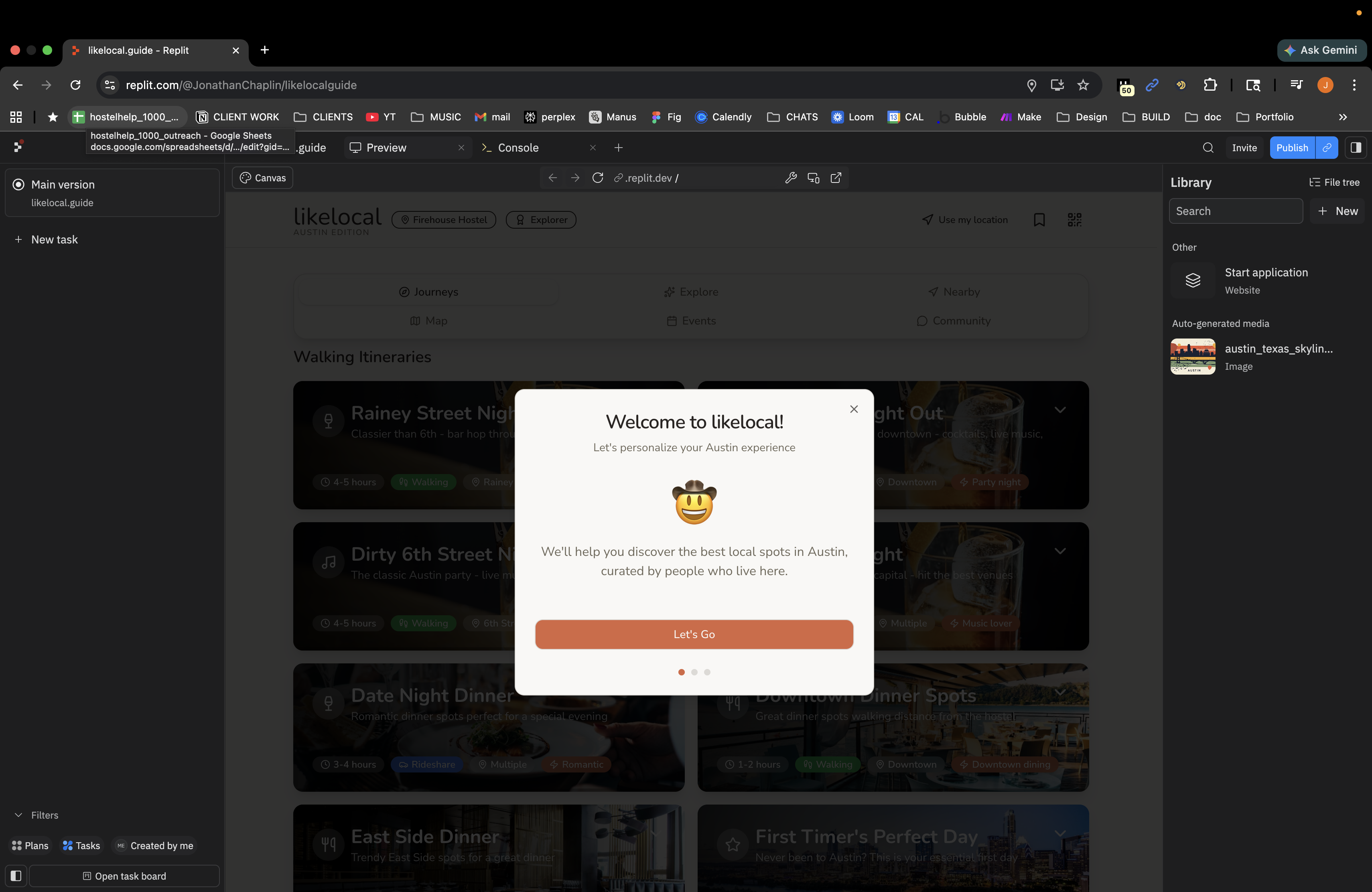Show the hidden bookmarks overflow chevron

tap(1343, 117)
